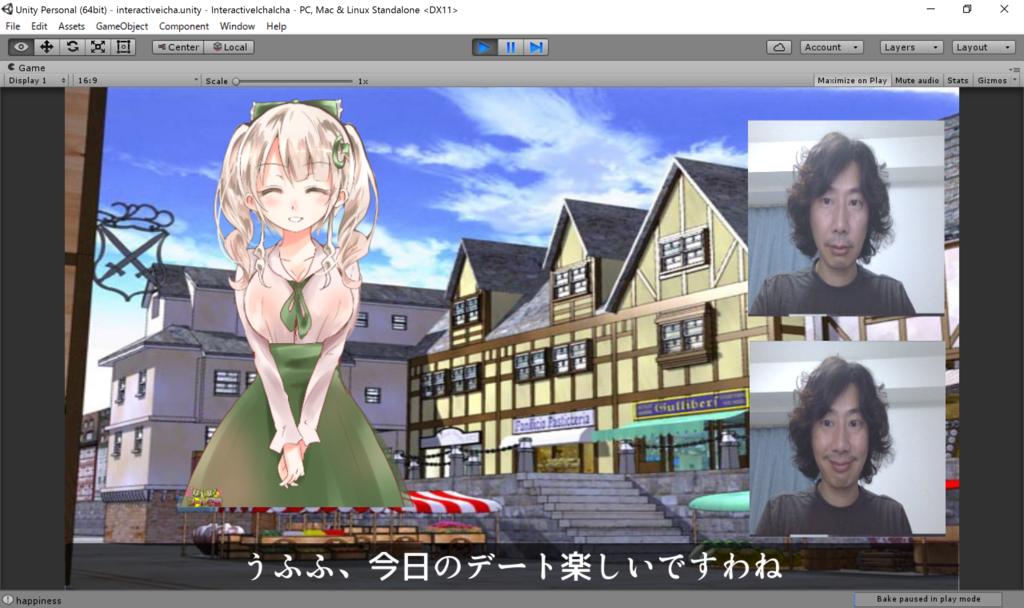Pause the game with Pause button
The height and width of the screenshot is (608, 1024).
point(511,47)
